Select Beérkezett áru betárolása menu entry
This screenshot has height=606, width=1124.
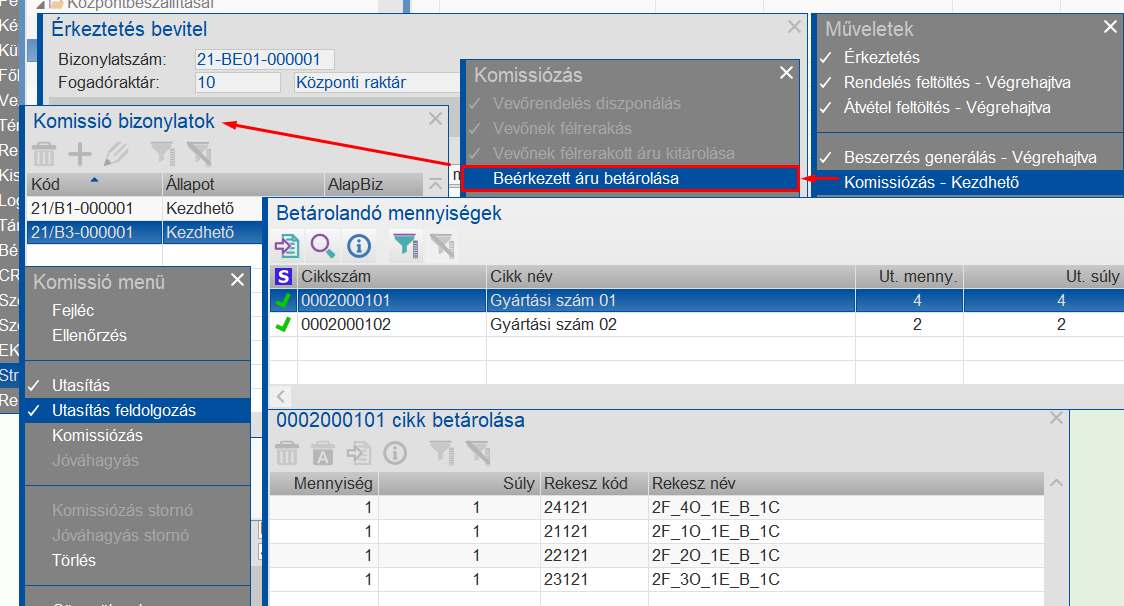[x=630, y=179]
